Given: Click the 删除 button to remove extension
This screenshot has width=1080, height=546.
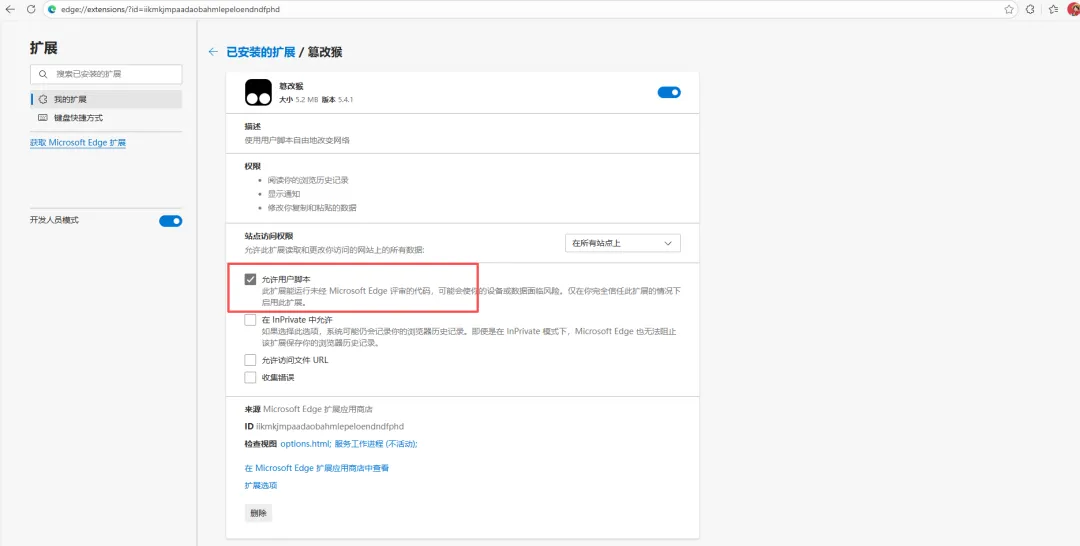Looking at the screenshot, I should click(258, 513).
